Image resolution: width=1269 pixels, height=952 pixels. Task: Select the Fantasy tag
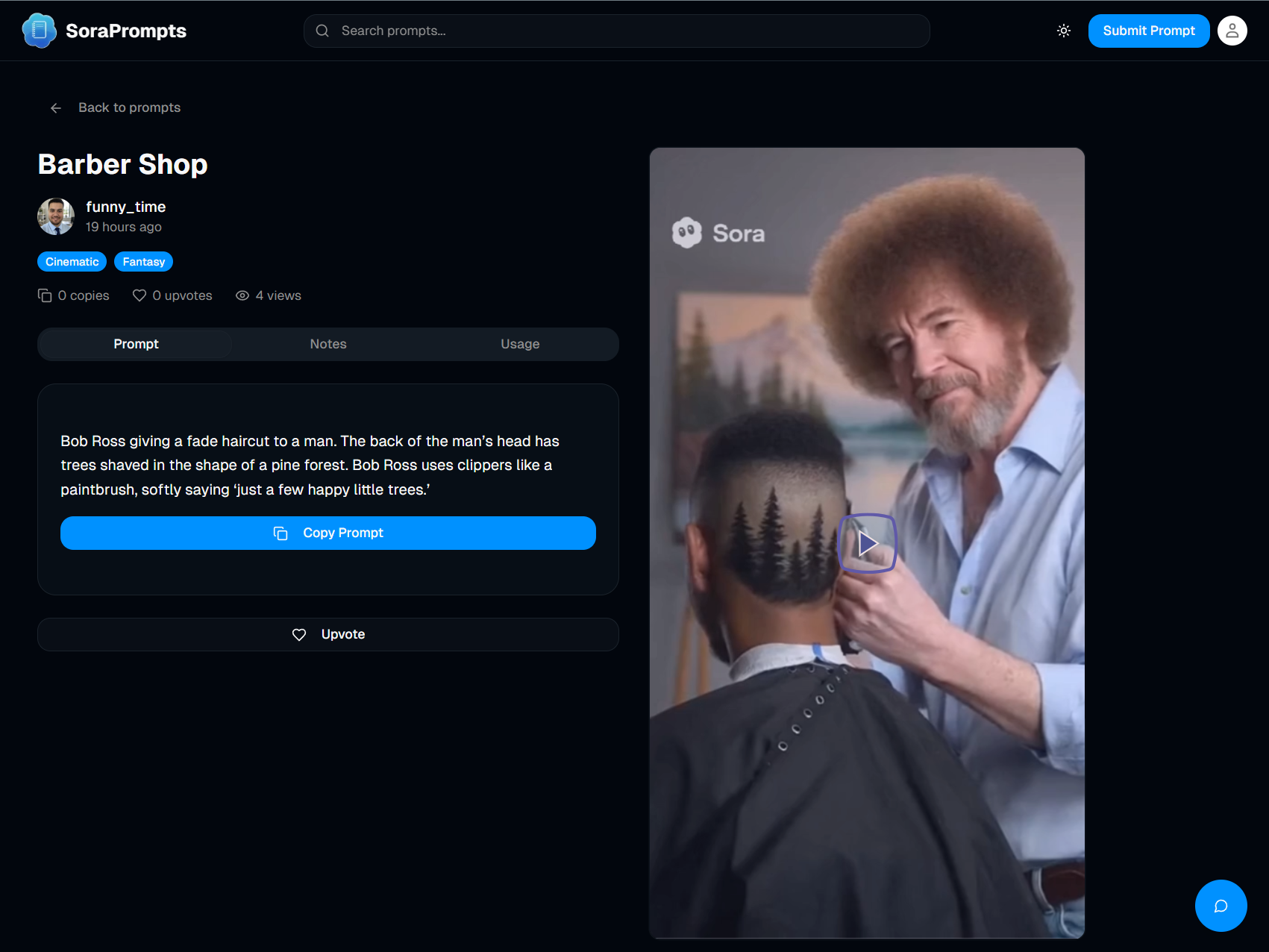click(x=143, y=262)
